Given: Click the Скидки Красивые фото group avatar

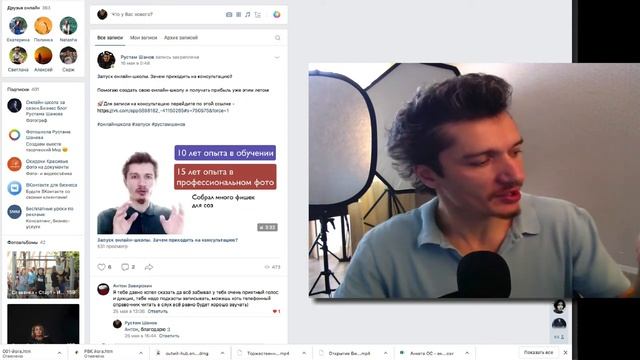Looking at the screenshot, I should [x=14, y=164].
